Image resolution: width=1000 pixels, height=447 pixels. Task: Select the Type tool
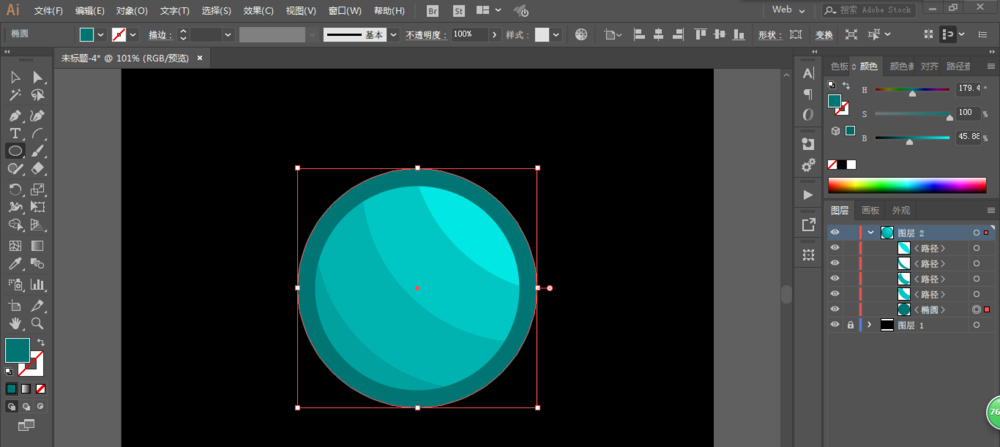(15, 133)
